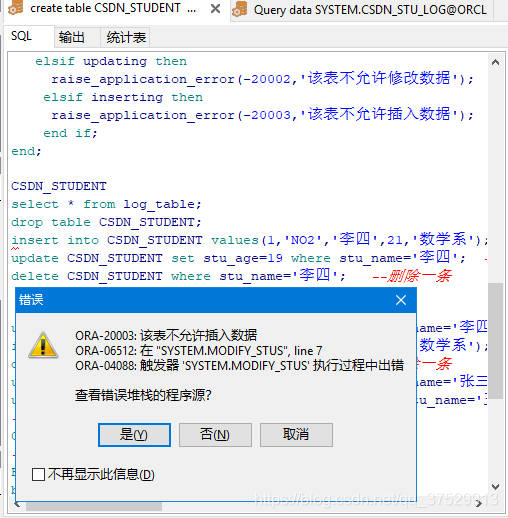Click the yellow warning icon in error dialog
Viewport: 508px width, 518px height.
tap(43, 345)
